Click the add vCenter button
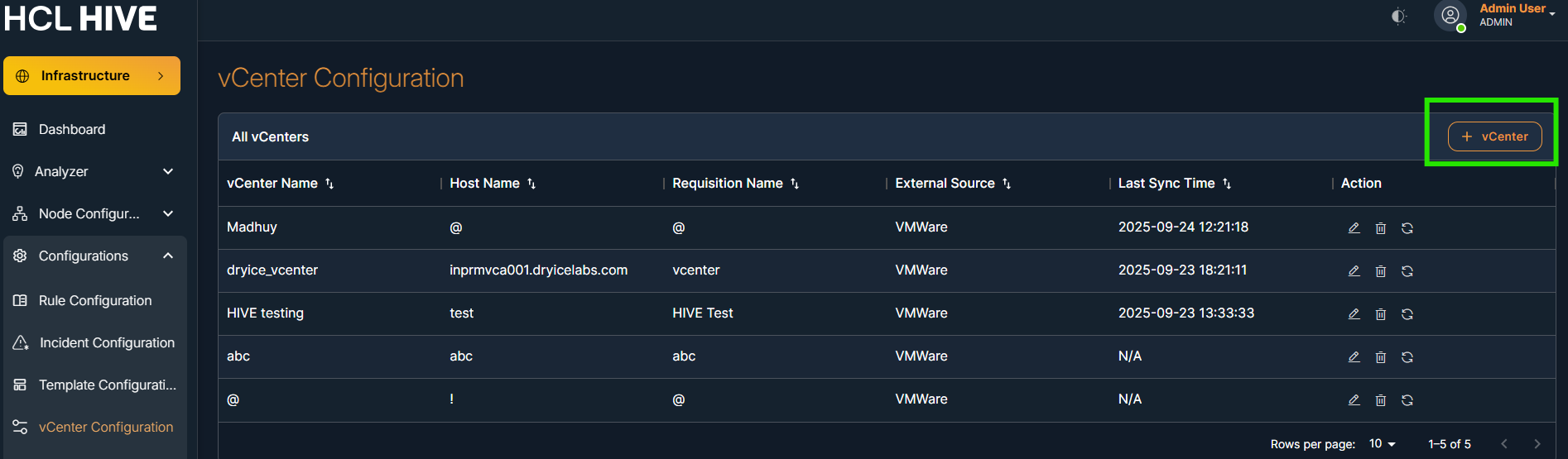Screen dimensions: 1568x459 pos(1494,136)
